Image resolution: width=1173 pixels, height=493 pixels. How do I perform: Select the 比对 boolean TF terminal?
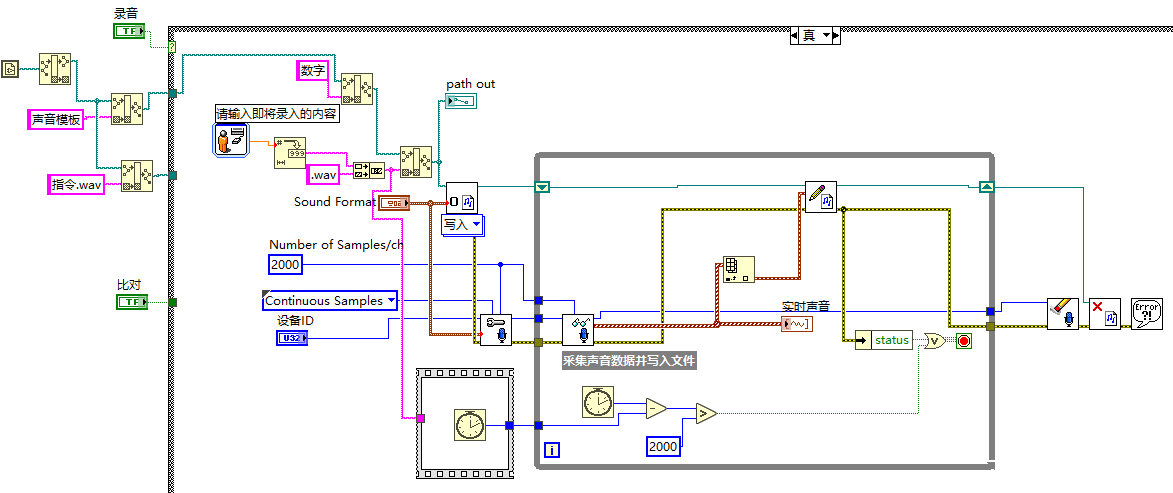tap(132, 302)
